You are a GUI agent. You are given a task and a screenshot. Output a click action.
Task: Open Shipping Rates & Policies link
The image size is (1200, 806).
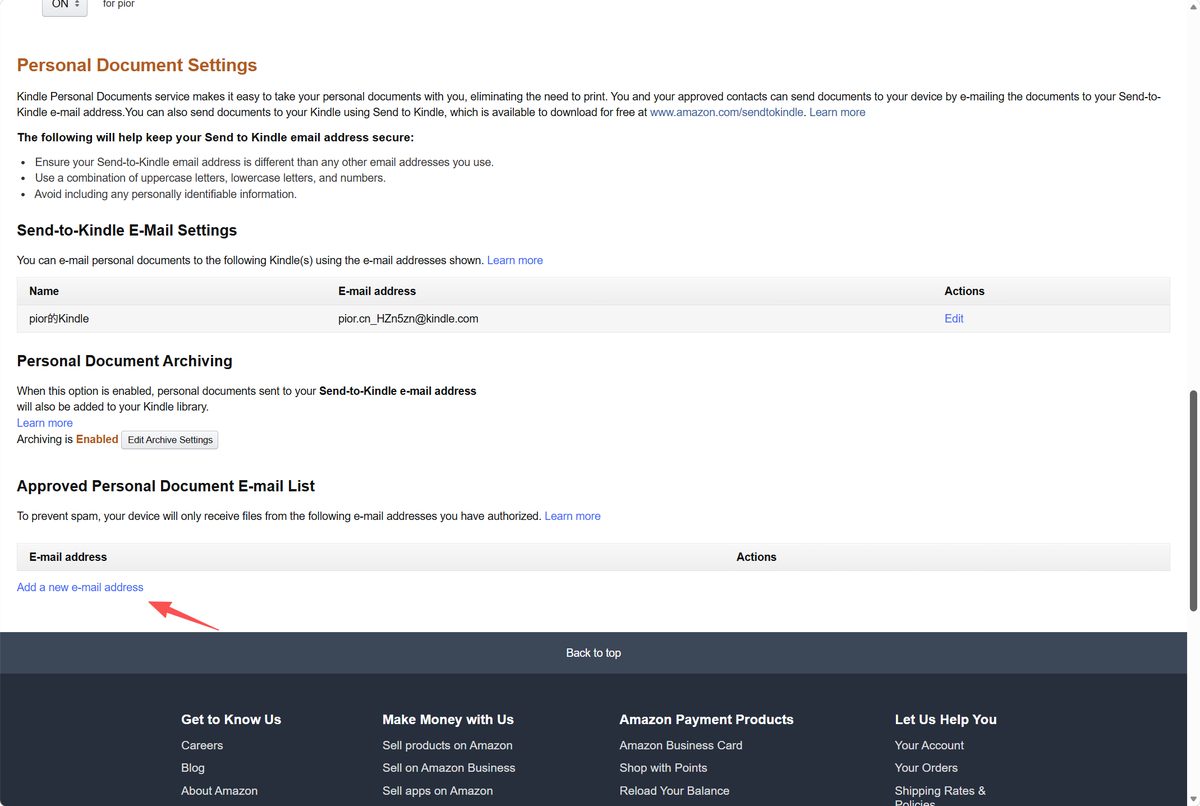coord(940,796)
